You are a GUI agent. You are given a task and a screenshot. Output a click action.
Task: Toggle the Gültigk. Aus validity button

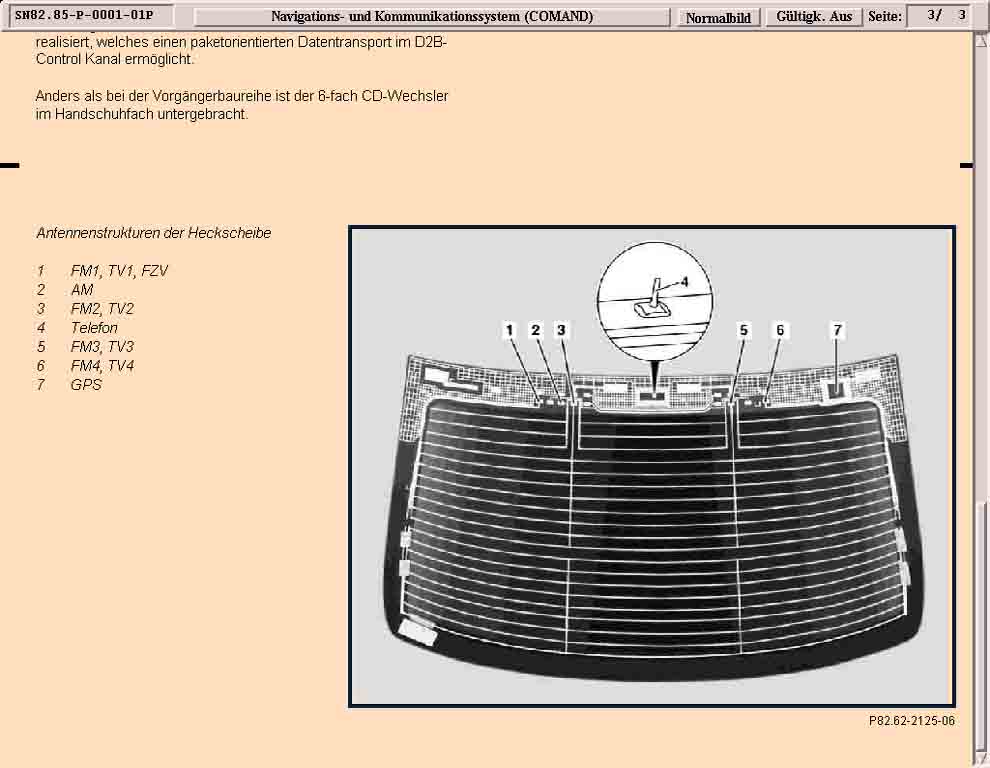coord(814,17)
